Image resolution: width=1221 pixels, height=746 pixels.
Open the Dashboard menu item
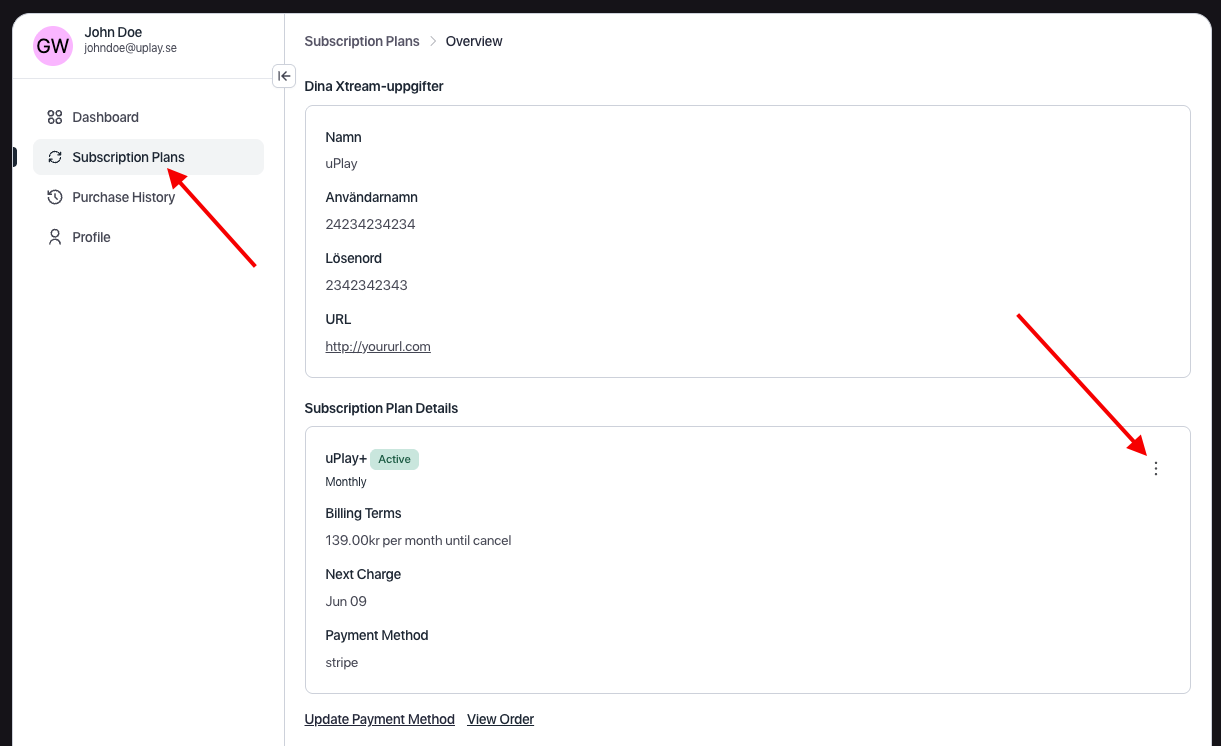coord(148,117)
